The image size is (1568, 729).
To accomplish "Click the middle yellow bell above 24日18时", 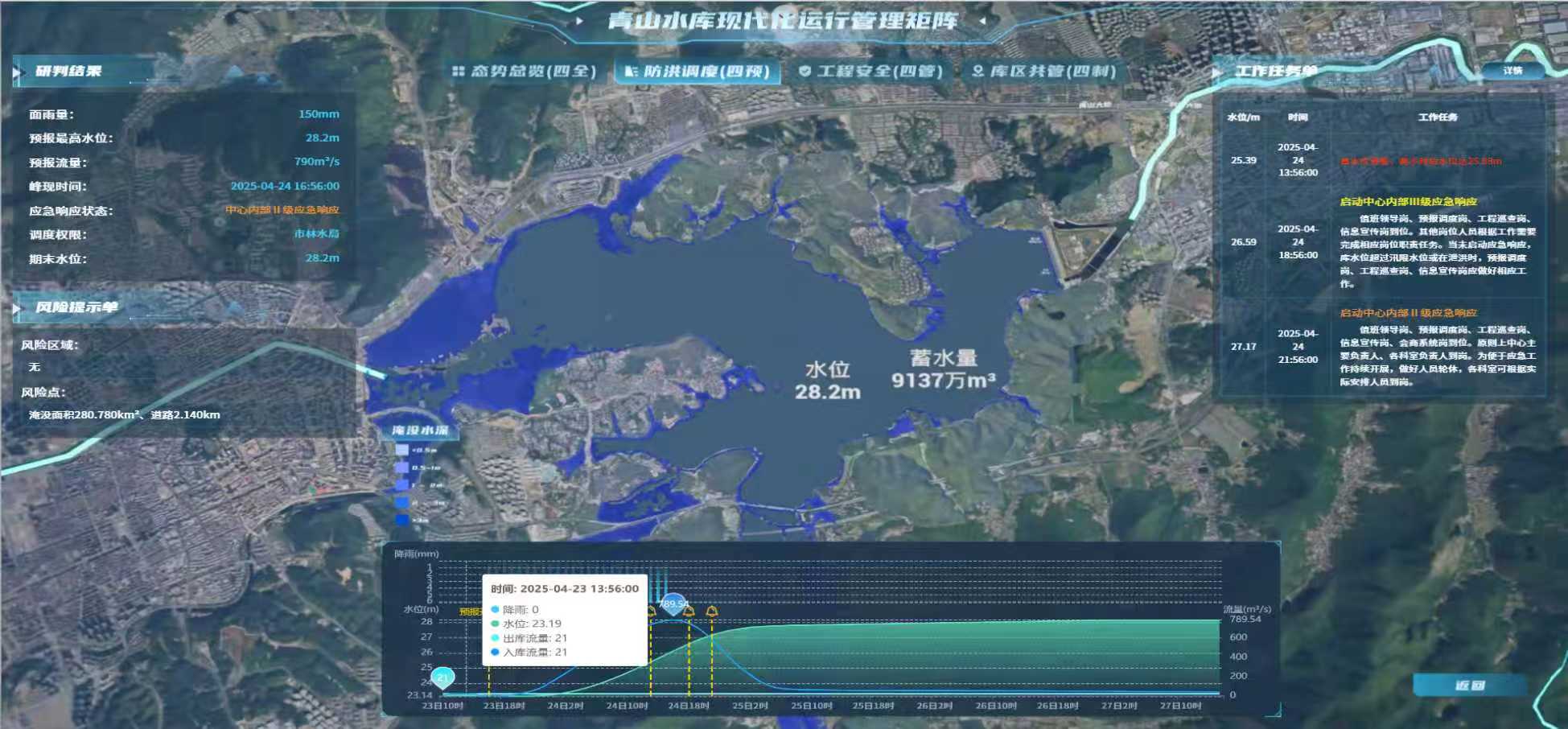I will pyautogui.click(x=689, y=612).
